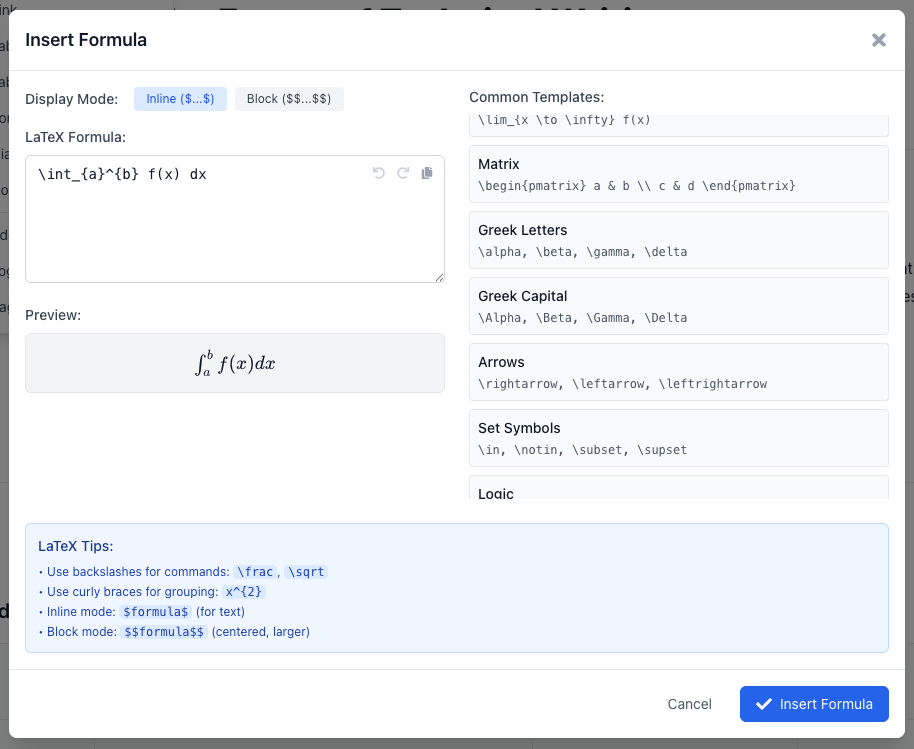The height and width of the screenshot is (749, 914).
Task: Close the Insert Formula dialog
Action: point(878,40)
